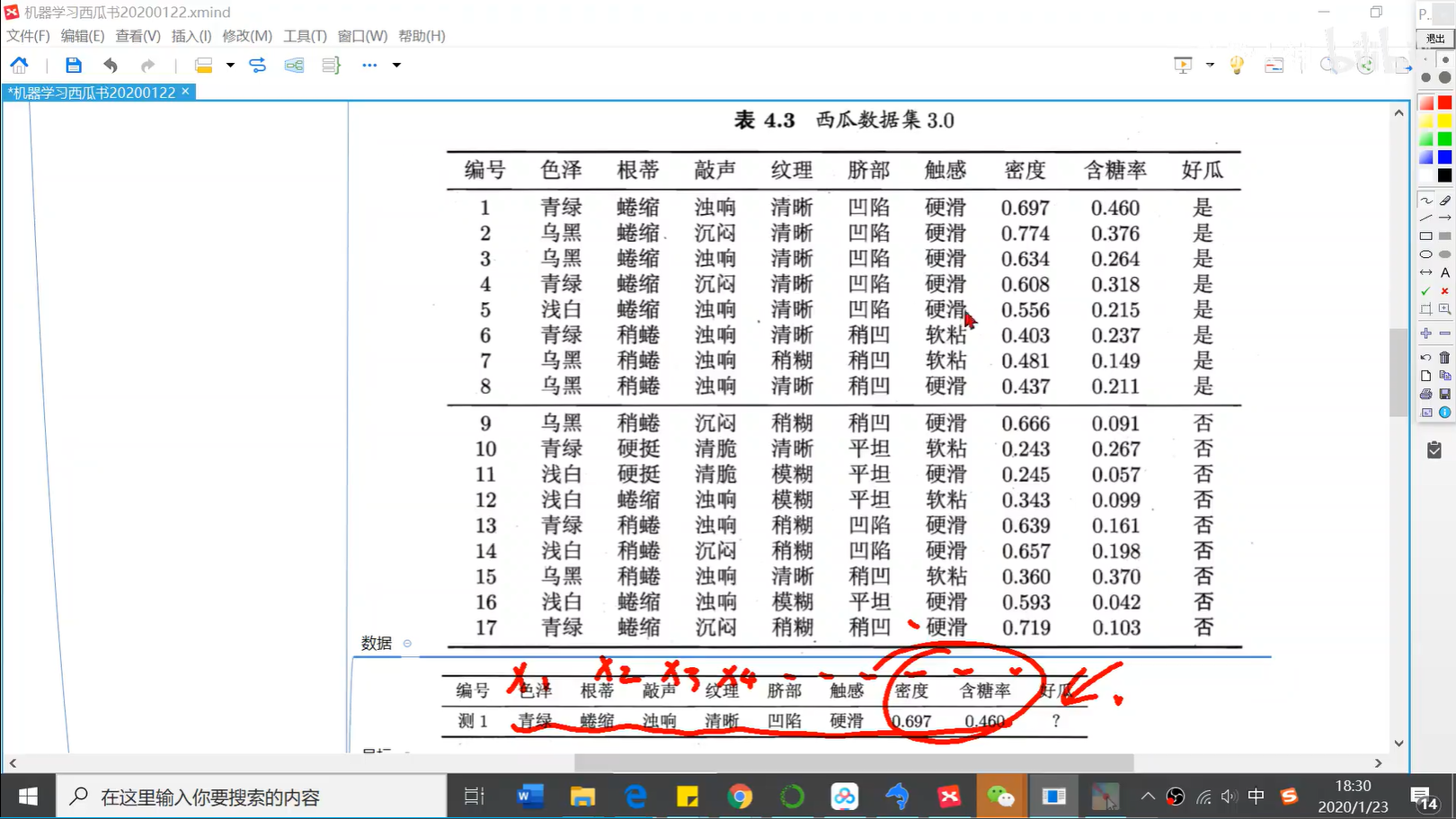Viewport: 1456px width, 819px height.
Task: Select the eraser tool in the annotation palette
Action: (1444, 200)
